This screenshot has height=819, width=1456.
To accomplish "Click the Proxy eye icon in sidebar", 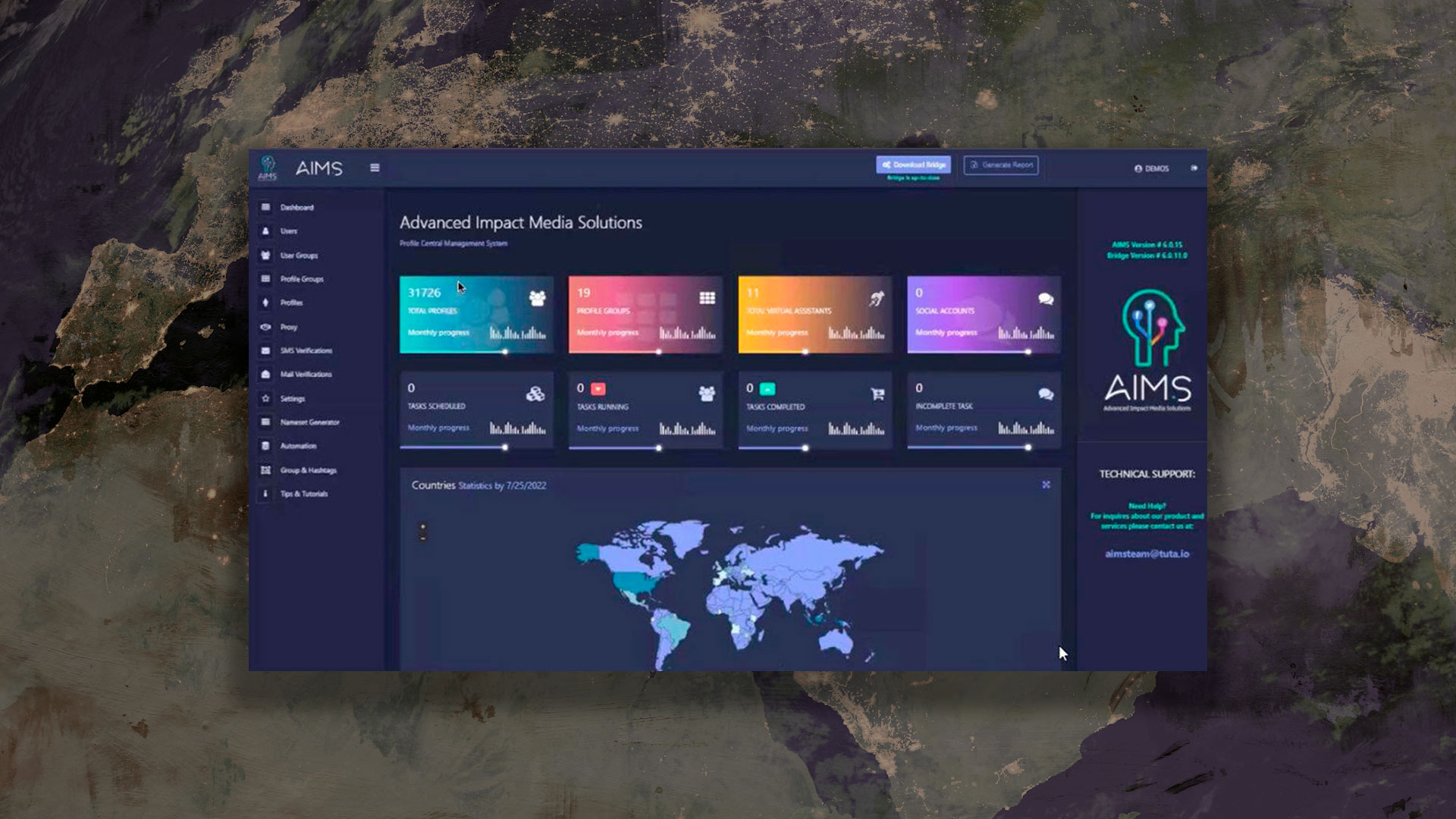I will [265, 327].
